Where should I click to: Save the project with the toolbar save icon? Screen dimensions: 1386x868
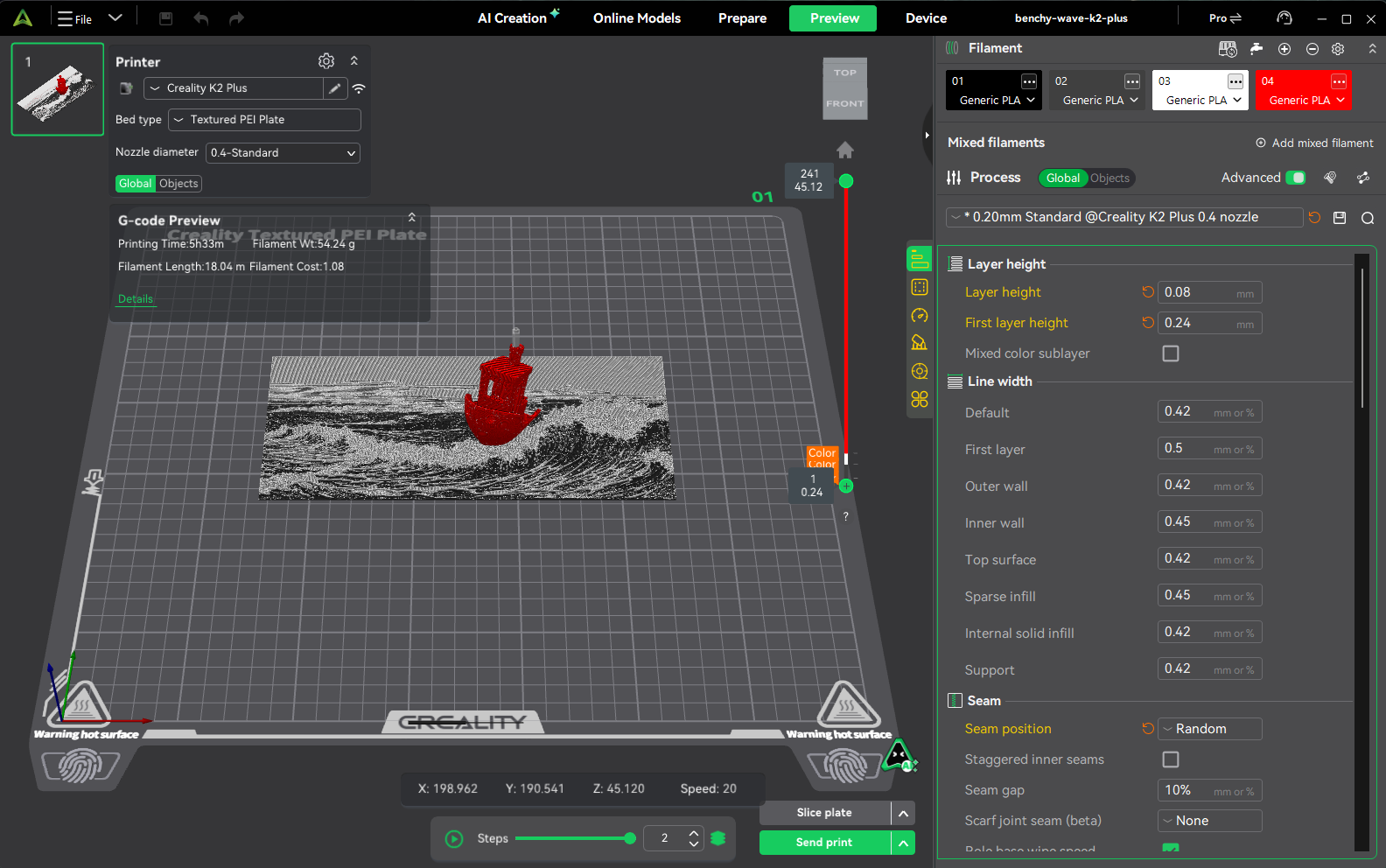(165, 18)
